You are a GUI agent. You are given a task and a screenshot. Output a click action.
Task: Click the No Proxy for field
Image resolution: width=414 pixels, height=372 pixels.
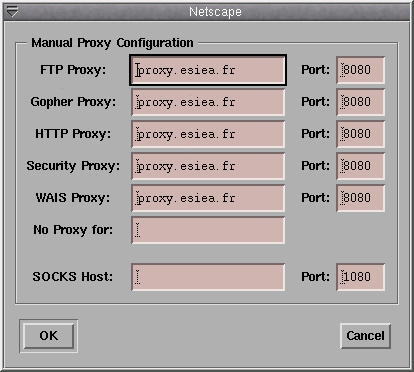pos(208,230)
